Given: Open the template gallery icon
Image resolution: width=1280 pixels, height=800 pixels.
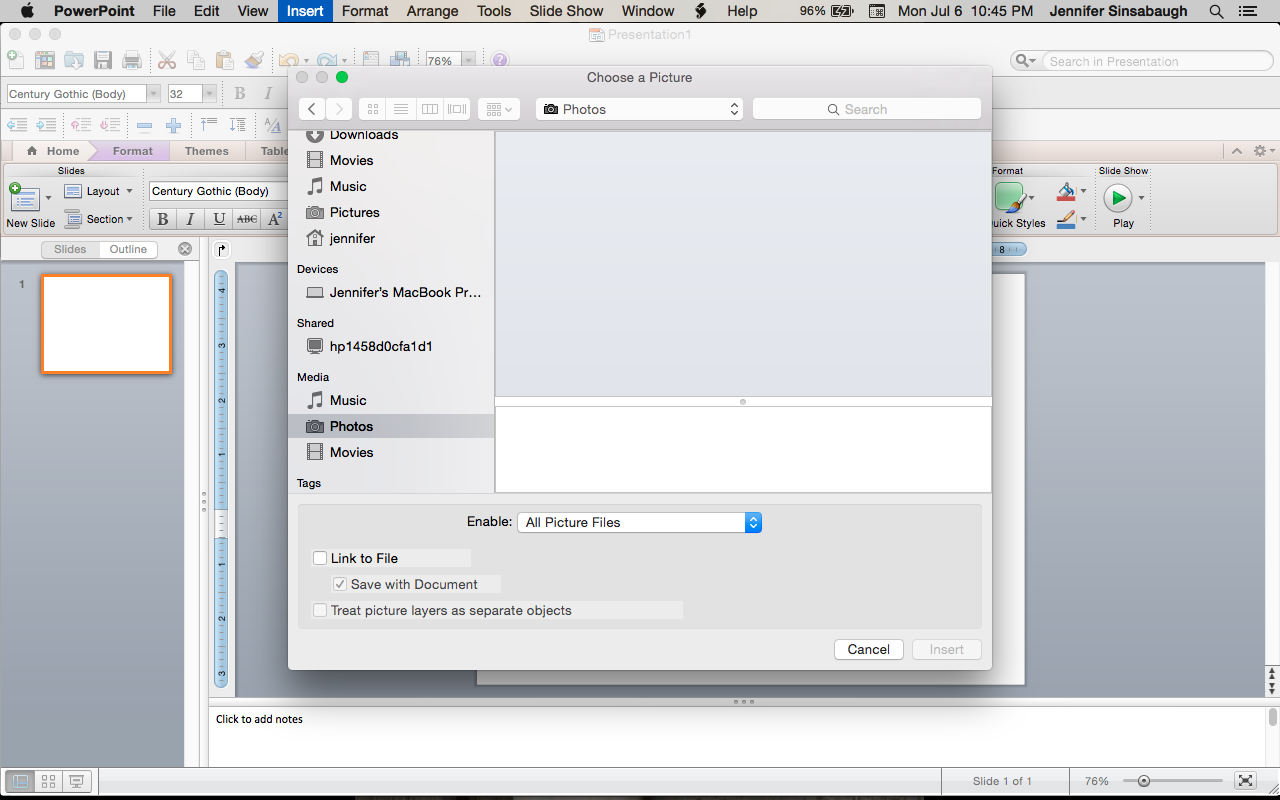Looking at the screenshot, I should [x=45, y=60].
